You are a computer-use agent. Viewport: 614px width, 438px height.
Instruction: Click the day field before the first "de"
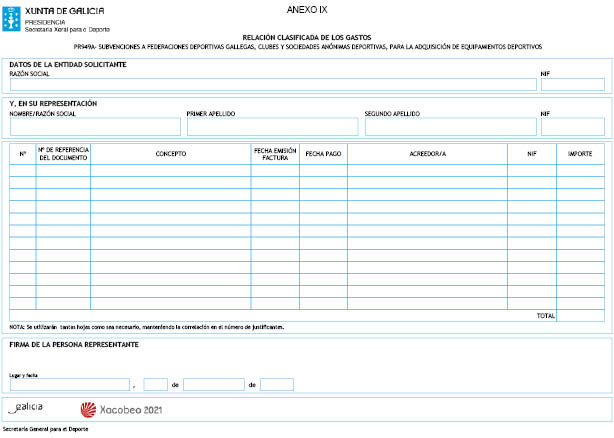(x=155, y=384)
